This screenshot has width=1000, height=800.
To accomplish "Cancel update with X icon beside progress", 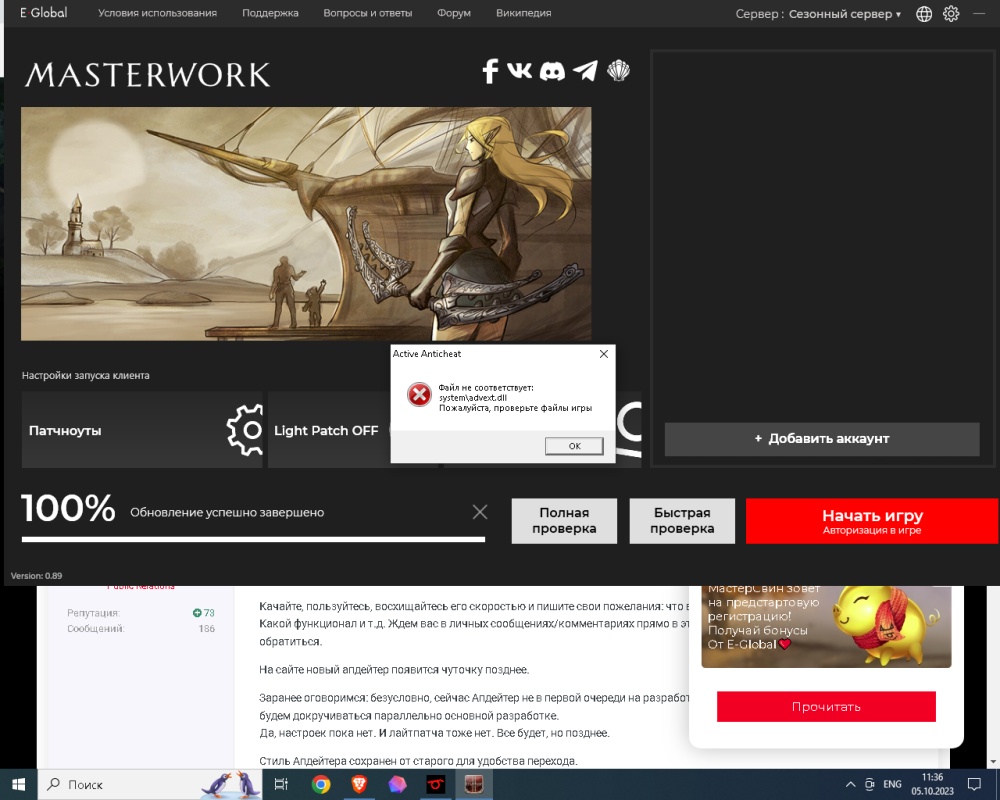I will 480,512.
